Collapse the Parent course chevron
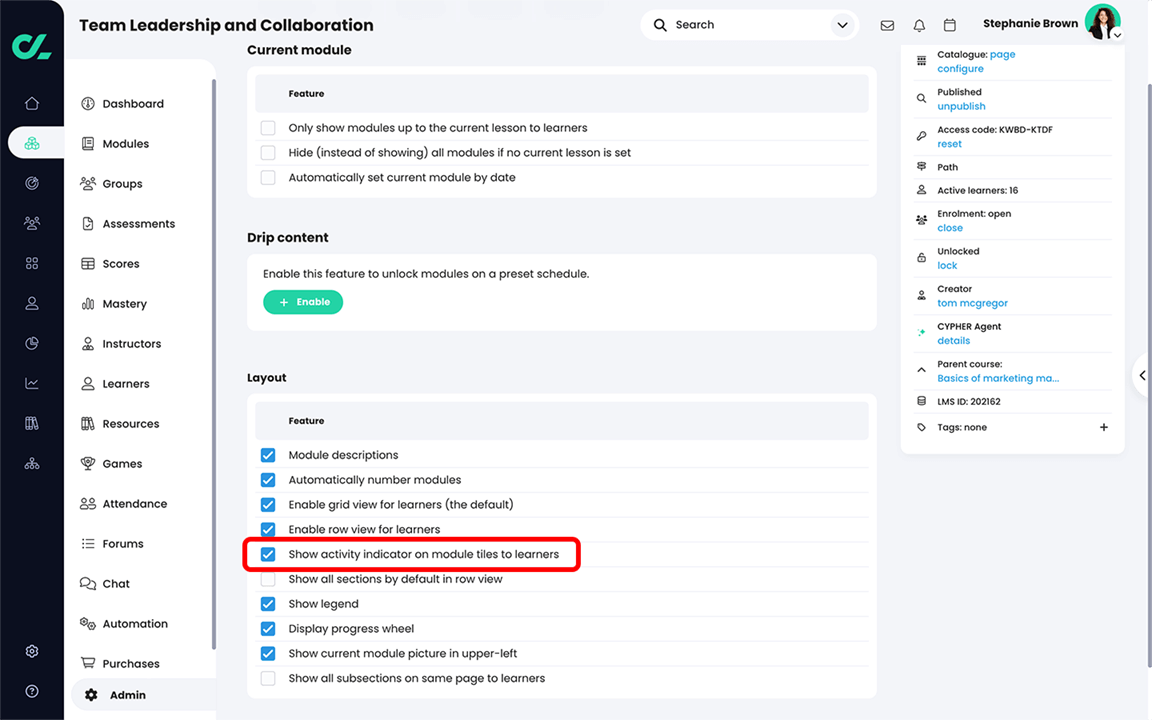This screenshot has height=720, width=1152. [921, 370]
